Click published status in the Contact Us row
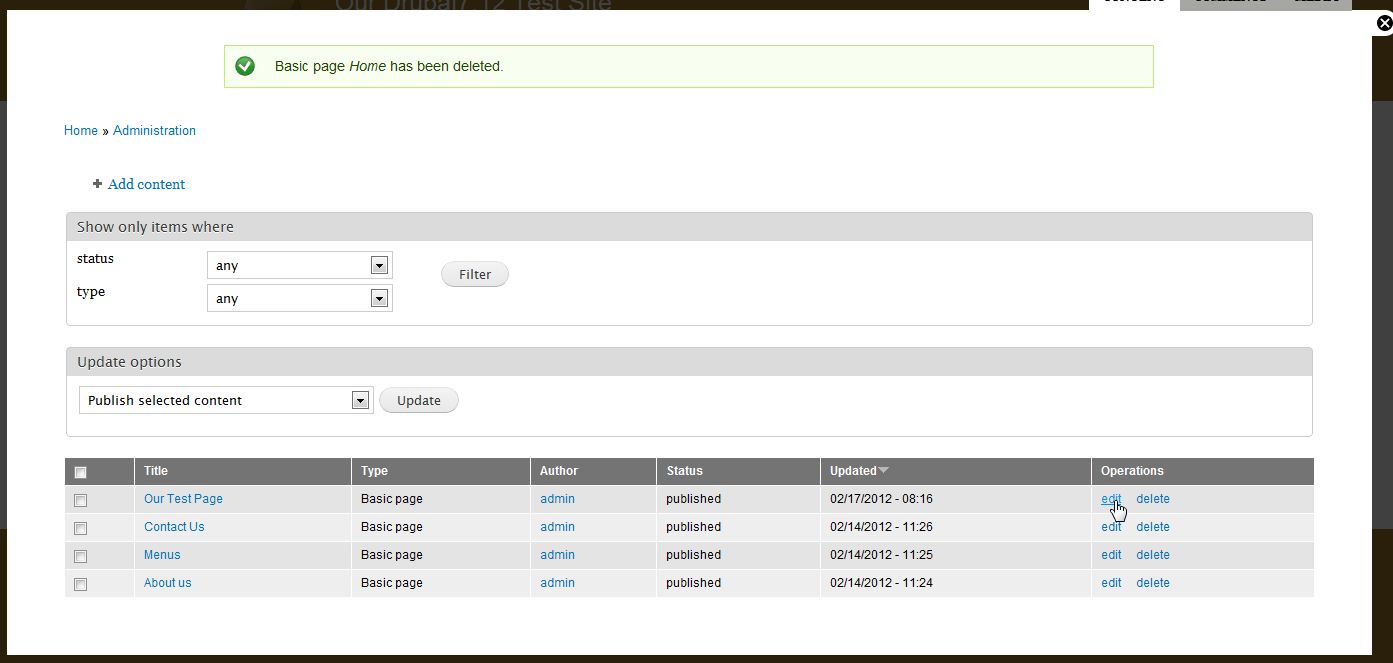The height and width of the screenshot is (663, 1393). [x=694, y=527]
